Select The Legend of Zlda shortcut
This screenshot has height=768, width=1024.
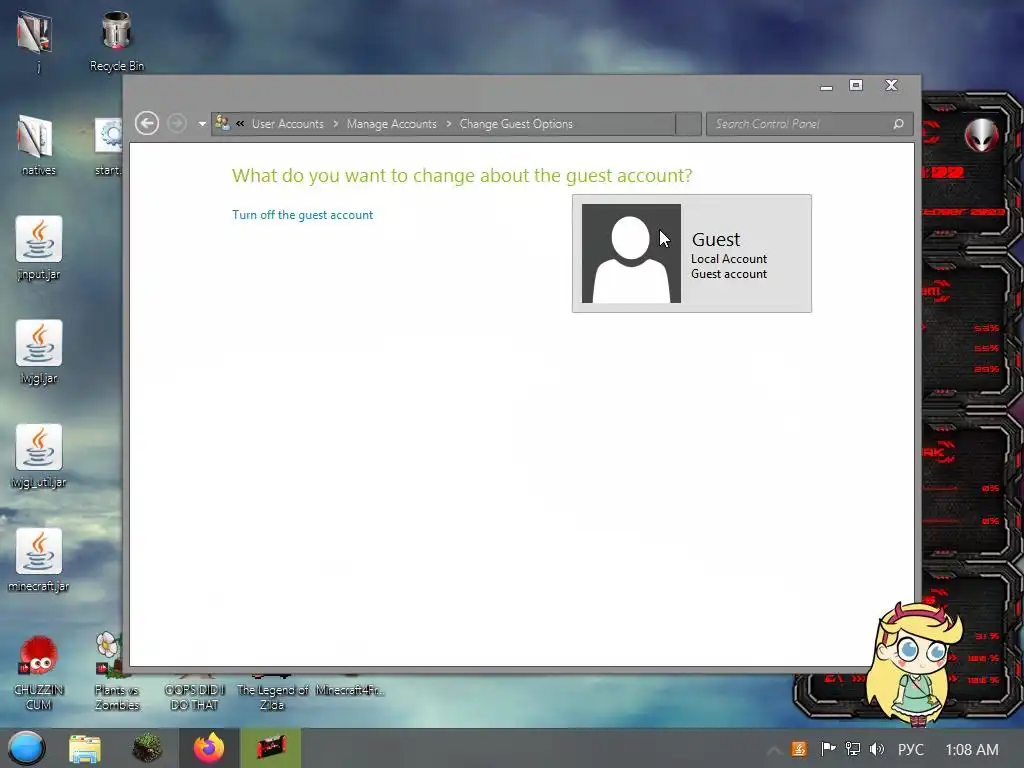click(272, 694)
